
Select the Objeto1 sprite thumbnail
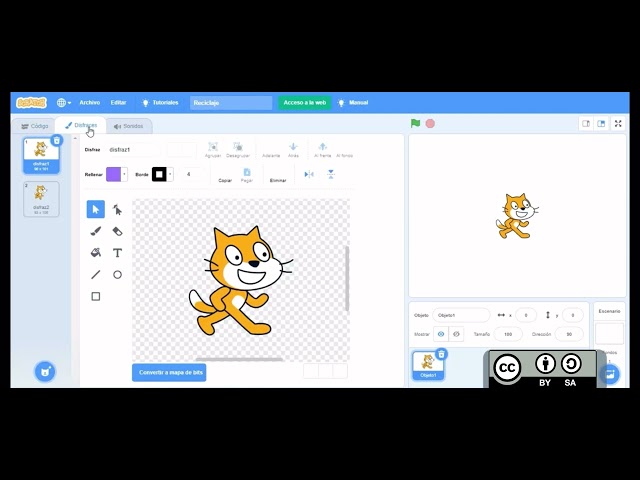[428, 365]
